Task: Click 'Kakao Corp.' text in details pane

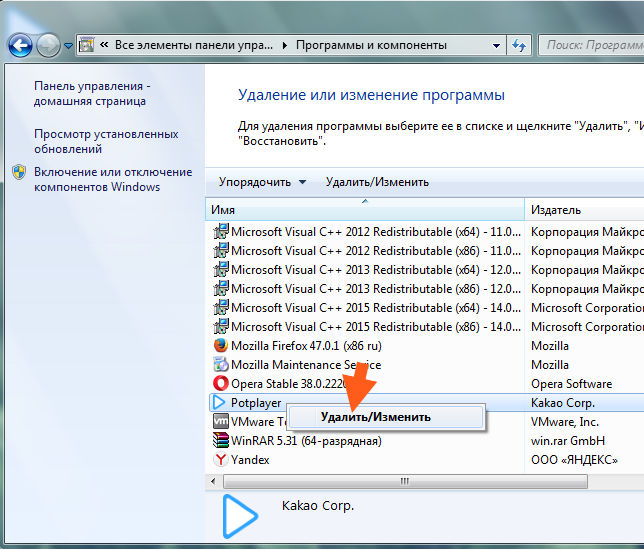Action: pyautogui.click(x=317, y=505)
